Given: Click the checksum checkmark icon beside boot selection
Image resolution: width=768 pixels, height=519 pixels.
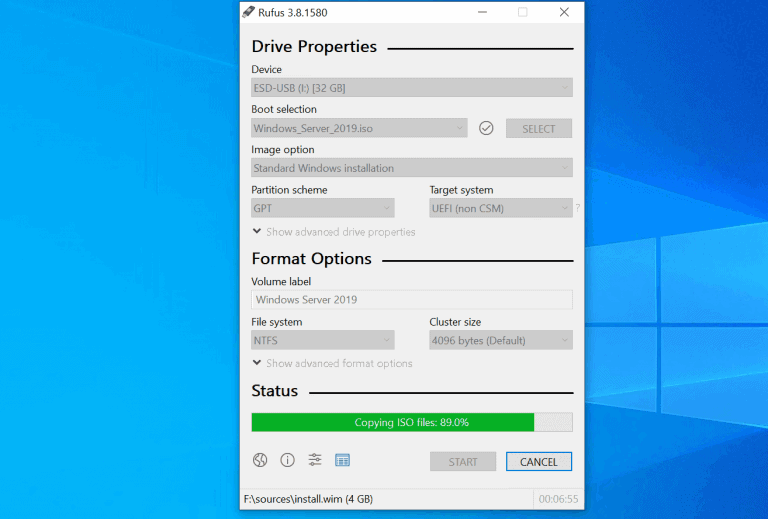Looking at the screenshot, I should pyautogui.click(x=486, y=128).
